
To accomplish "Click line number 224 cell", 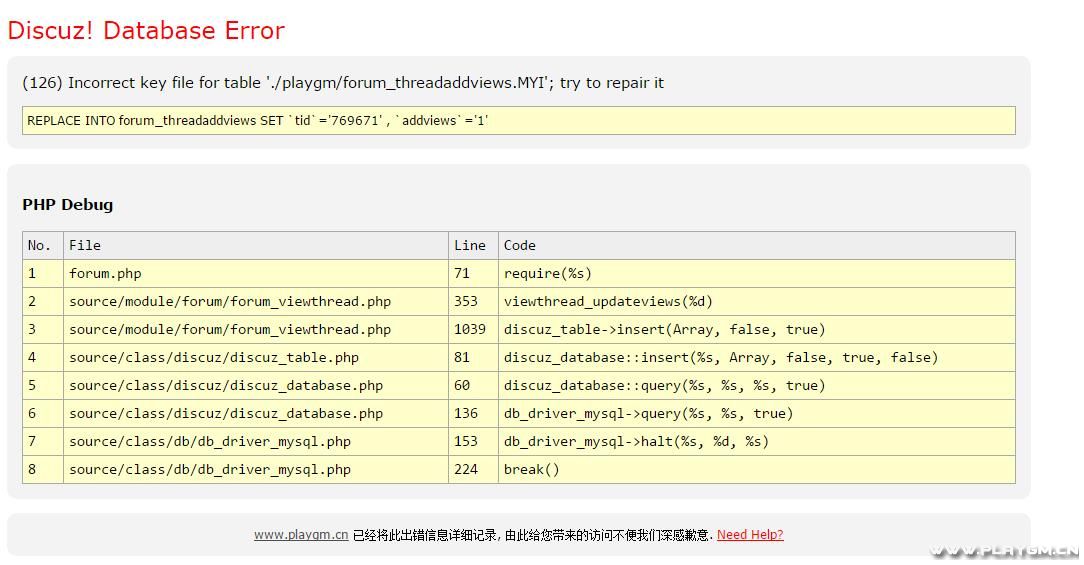I will pos(474,470).
